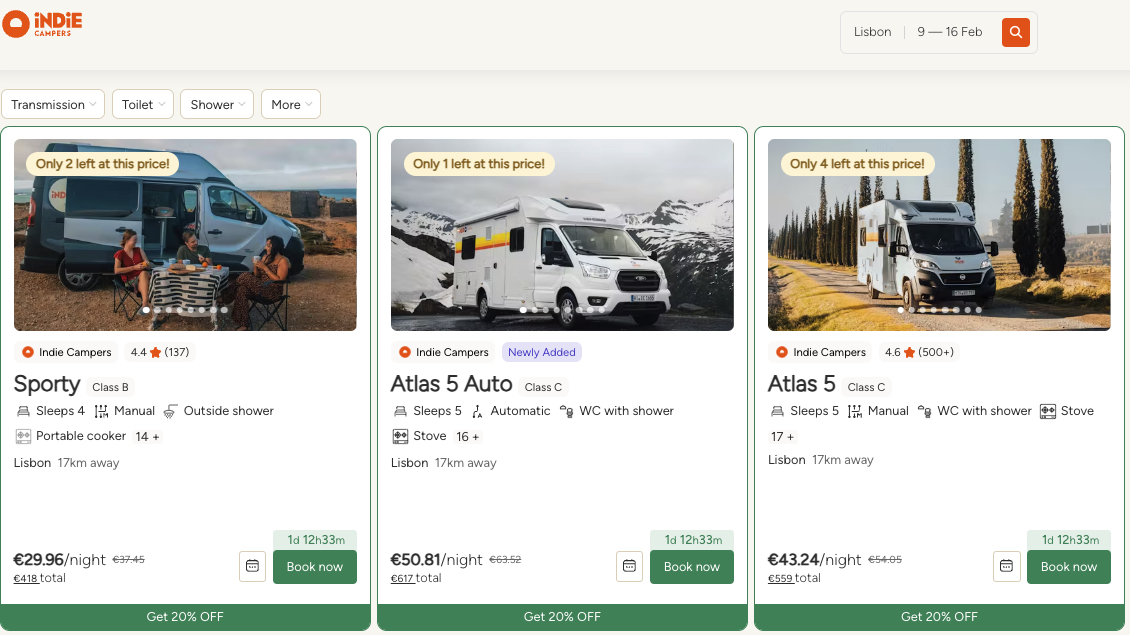Open the Atlas 5 Auto camper photo
Image resolution: width=1130 pixels, height=635 pixels.
[x=562, y=234]
